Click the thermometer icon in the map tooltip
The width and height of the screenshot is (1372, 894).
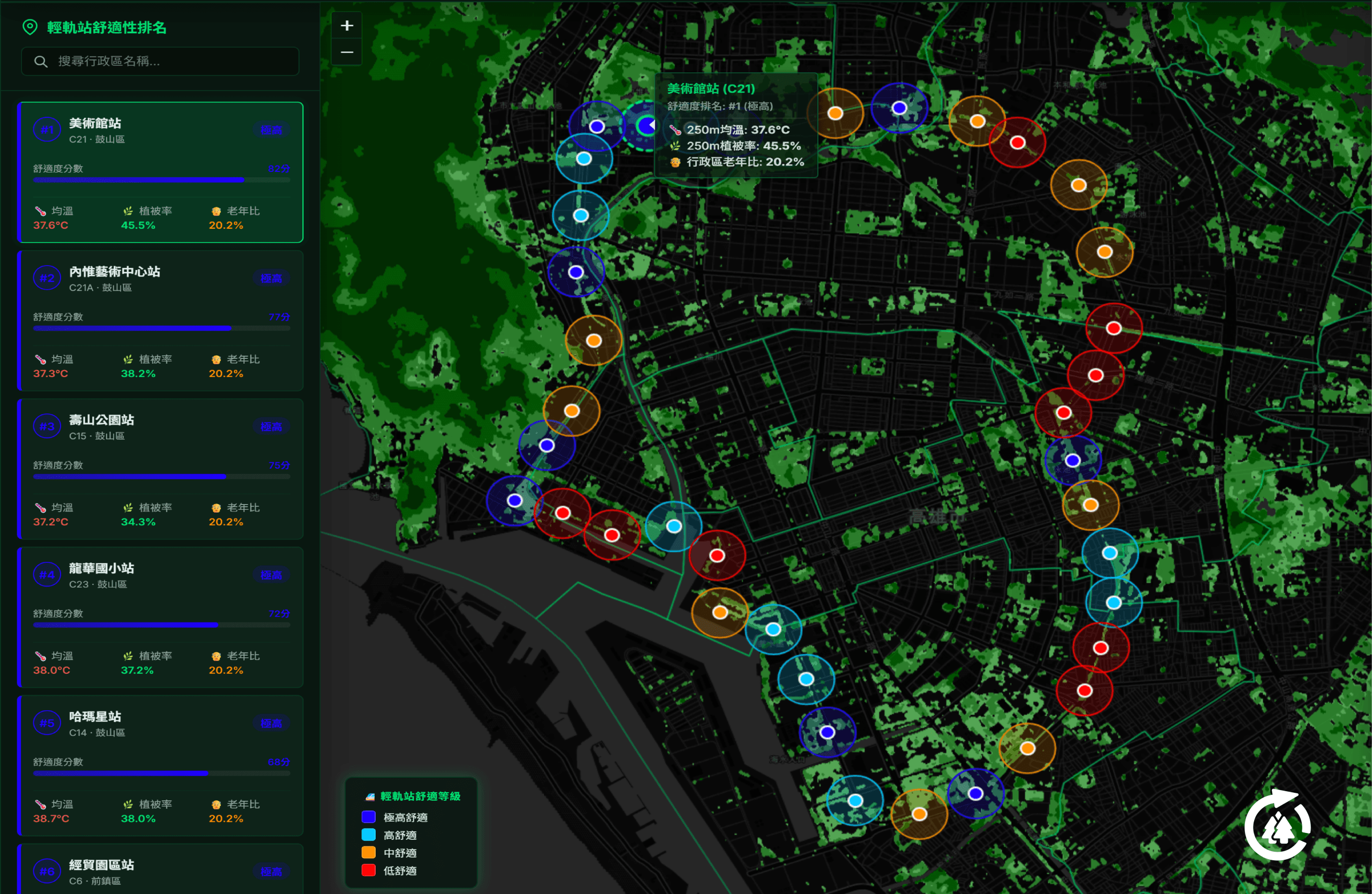click(x=675, y=130)
